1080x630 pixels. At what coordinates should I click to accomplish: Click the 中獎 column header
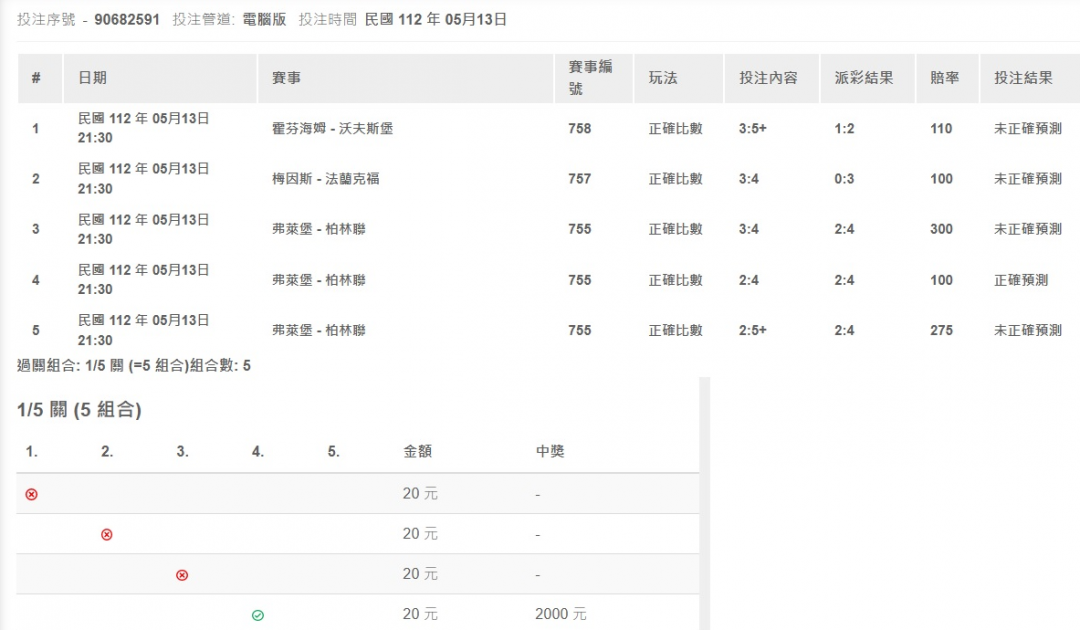(550, 452)
